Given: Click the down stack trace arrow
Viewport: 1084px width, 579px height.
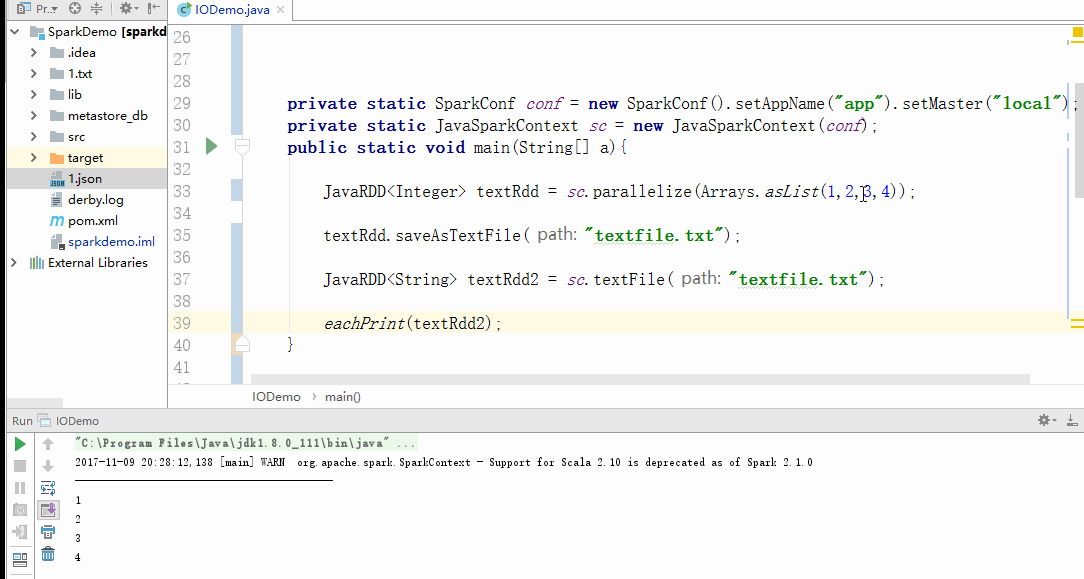Looking at the screenshot, I should [48, 466].
